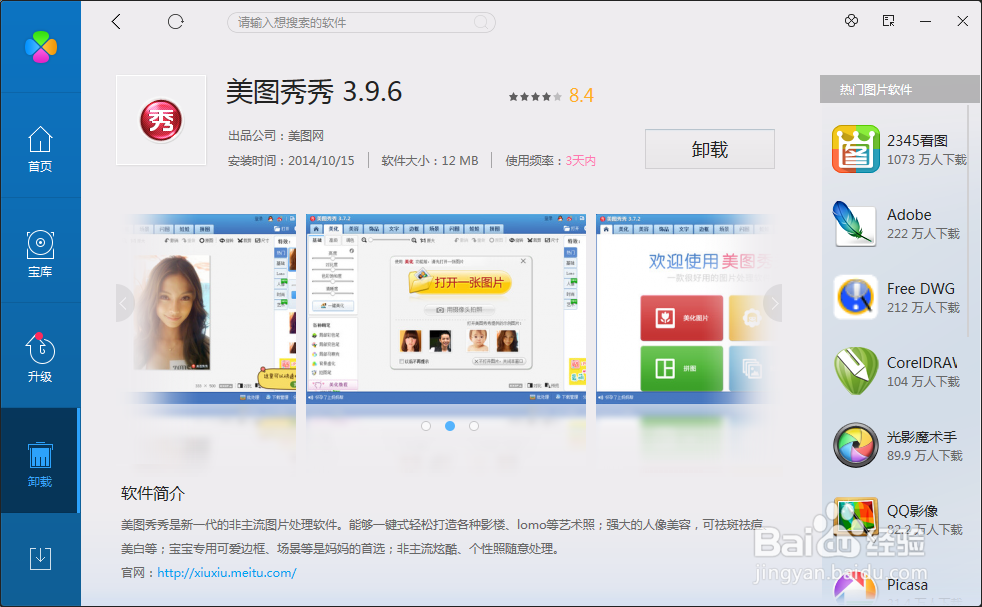This screenshot has width=982, height=607.
Task: Go back with the left arrow
Action: [x=116, y=22]
